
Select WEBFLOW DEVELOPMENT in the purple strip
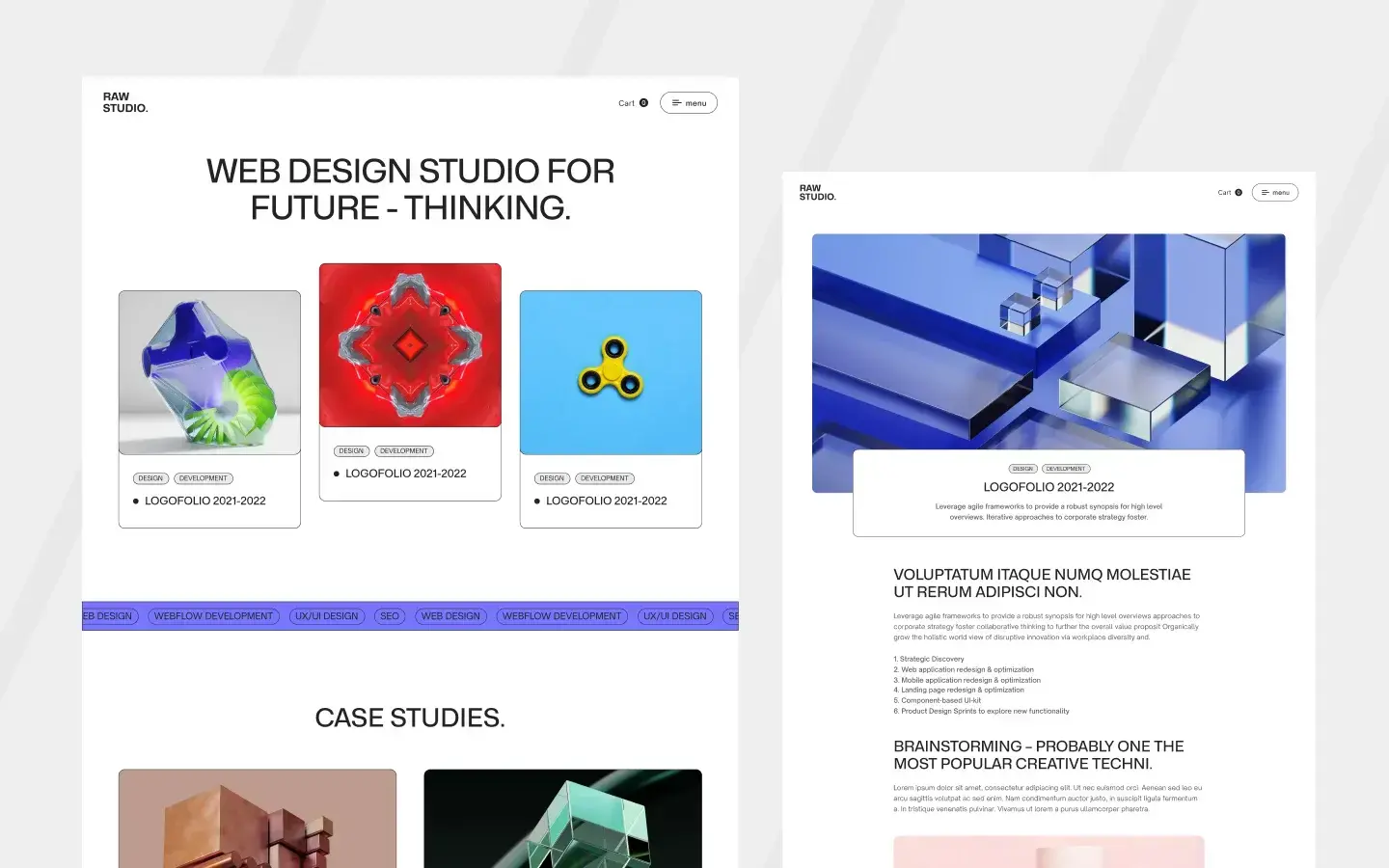[x=213, y=616]
